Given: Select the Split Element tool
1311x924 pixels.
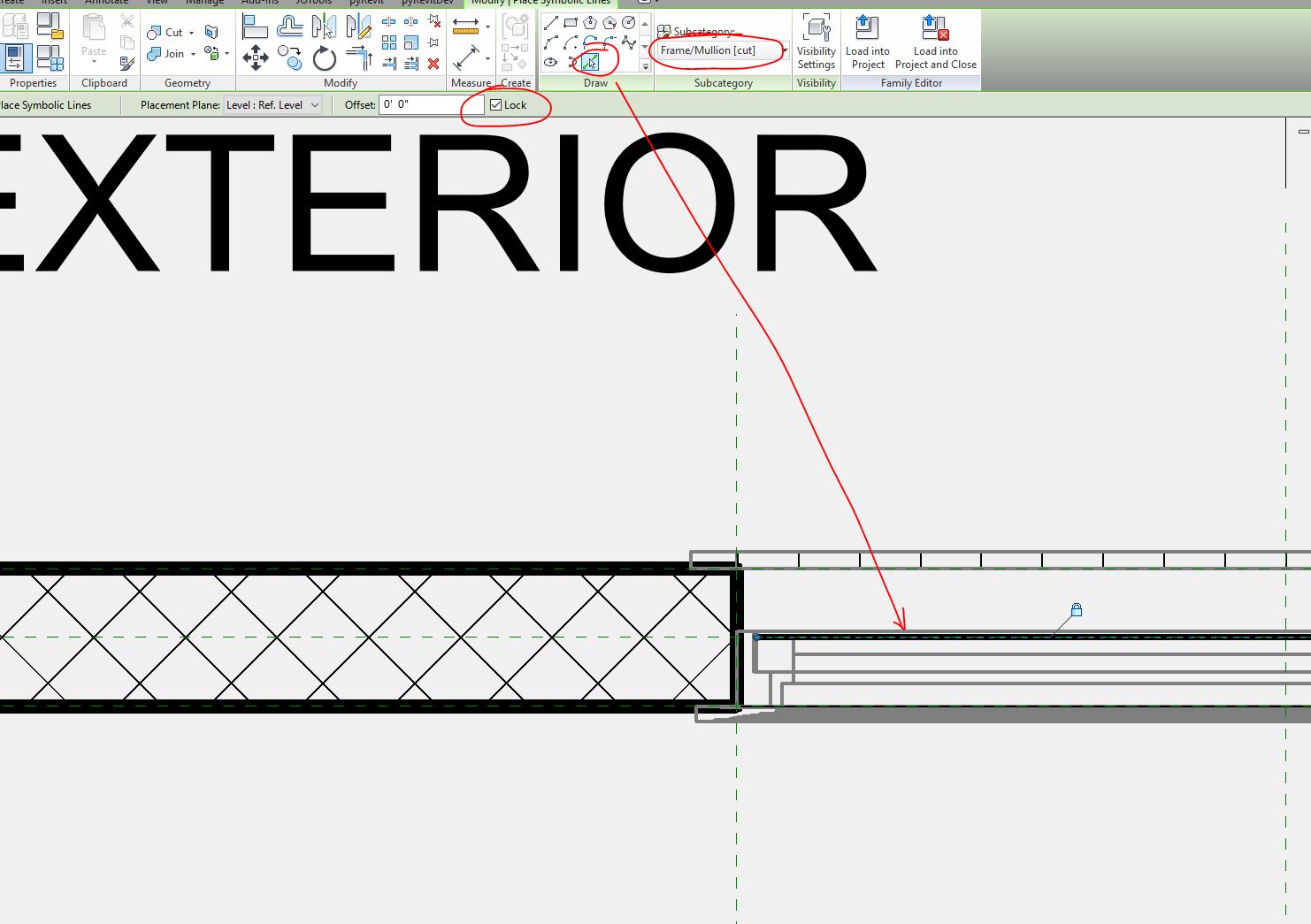Looking at the screenshot, I should coord(388,21).
